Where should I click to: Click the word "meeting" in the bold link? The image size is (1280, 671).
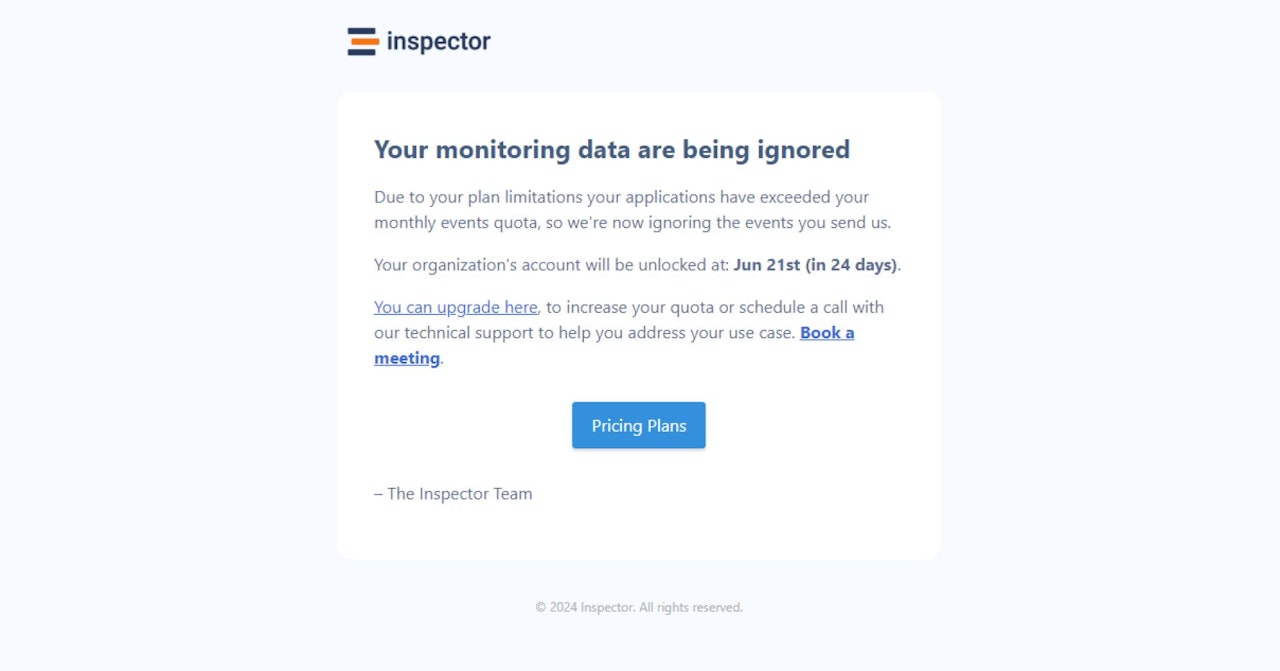[x=407, y=358]
